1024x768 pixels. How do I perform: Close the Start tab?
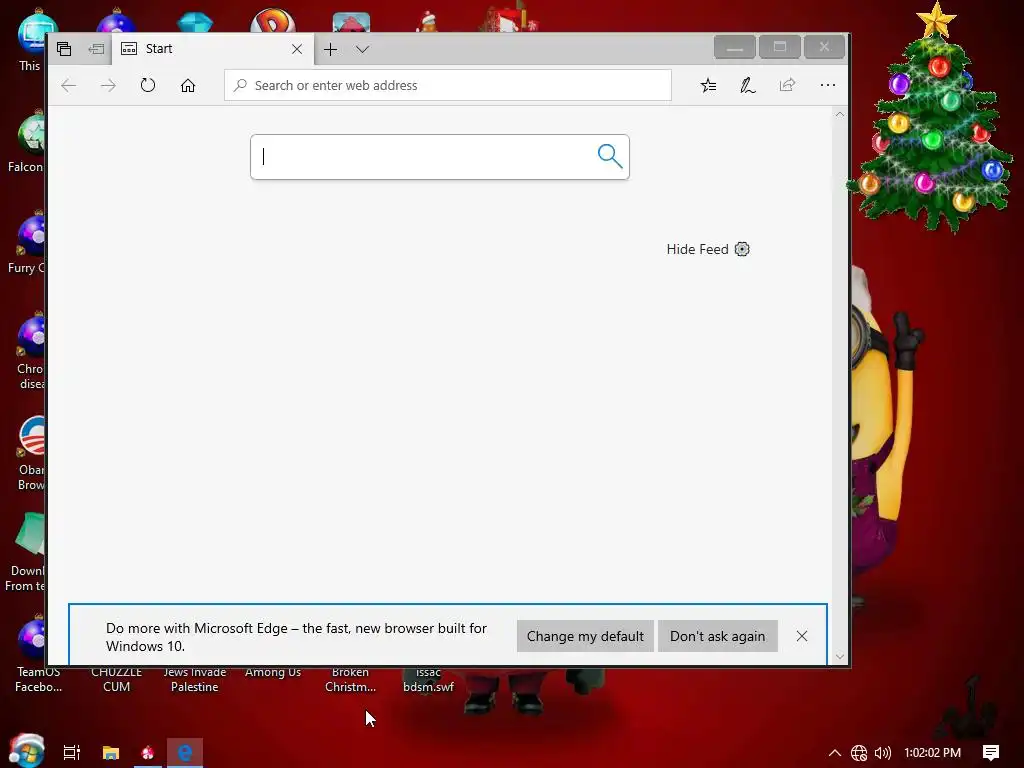(x=297, y=49)
